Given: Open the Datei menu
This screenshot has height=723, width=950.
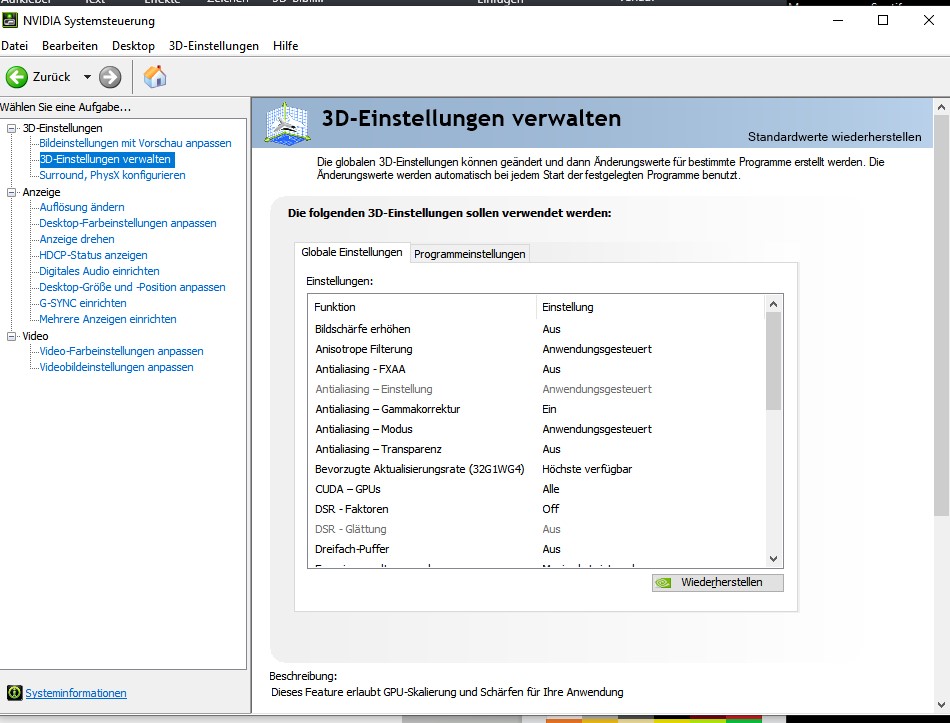Looking at the screenshot, I should (15, 46).
